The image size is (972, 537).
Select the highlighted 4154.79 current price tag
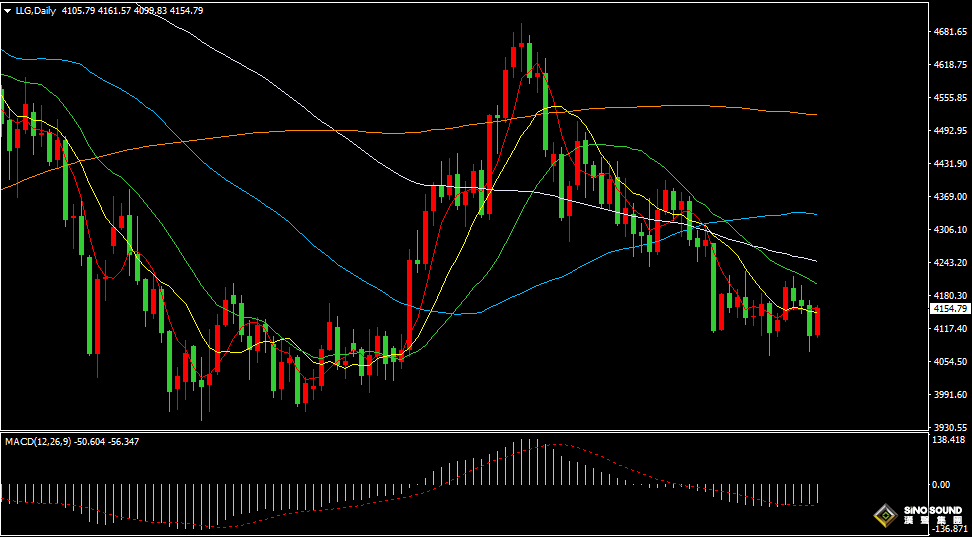[949, 308]
